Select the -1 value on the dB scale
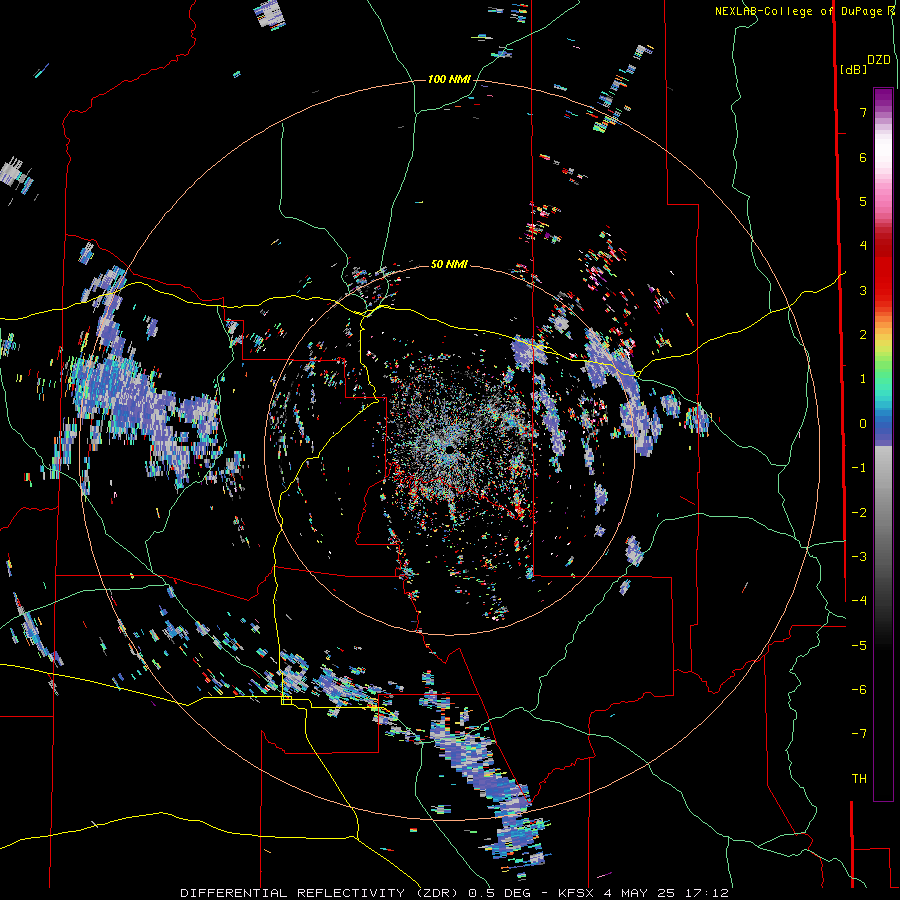Screen dimensions: 900x900 (x=859, y=468)
